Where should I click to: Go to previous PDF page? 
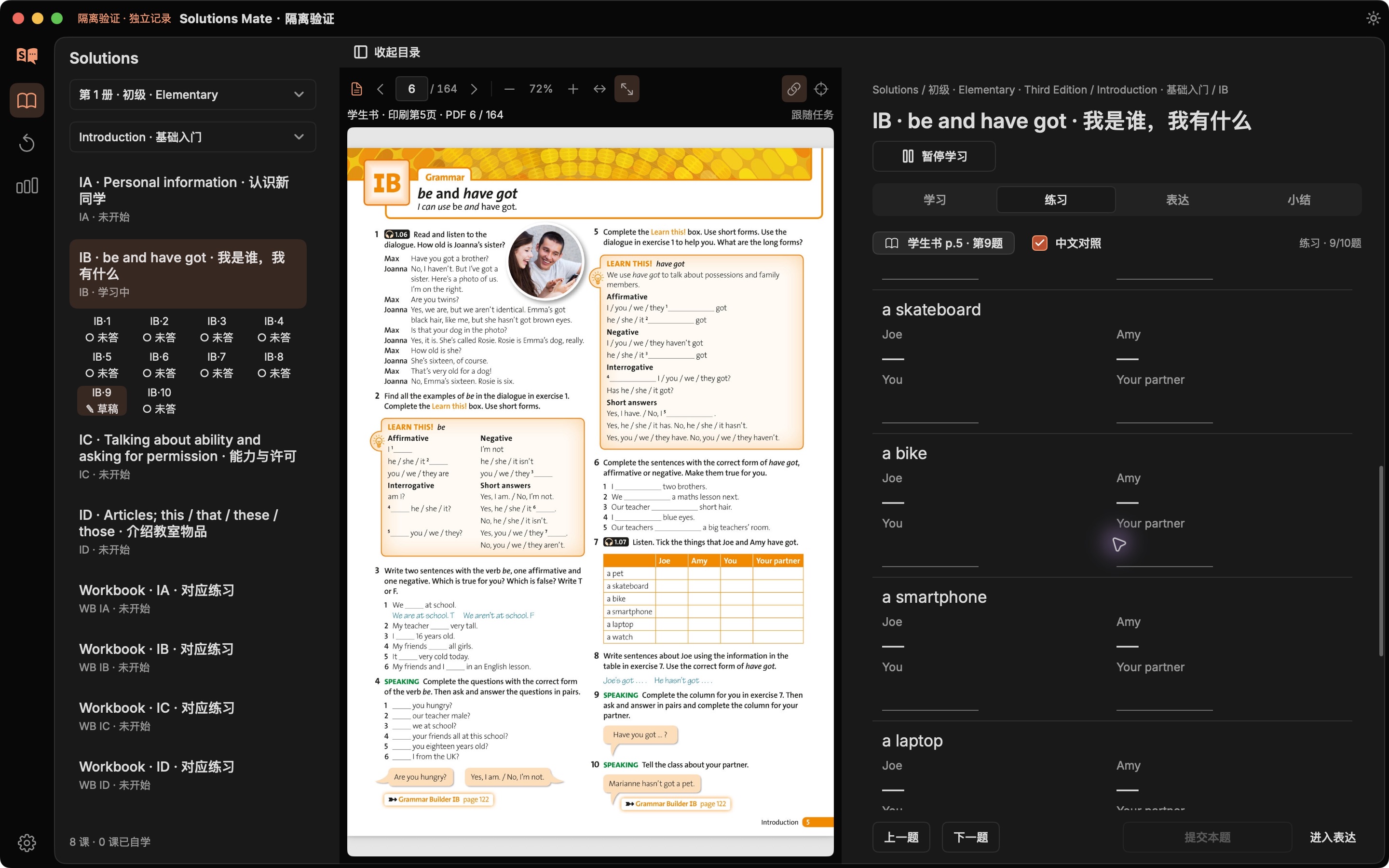point(380,89)
